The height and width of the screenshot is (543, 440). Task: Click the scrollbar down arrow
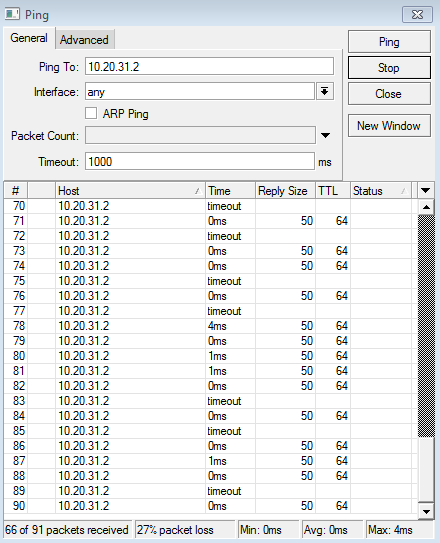426,511
